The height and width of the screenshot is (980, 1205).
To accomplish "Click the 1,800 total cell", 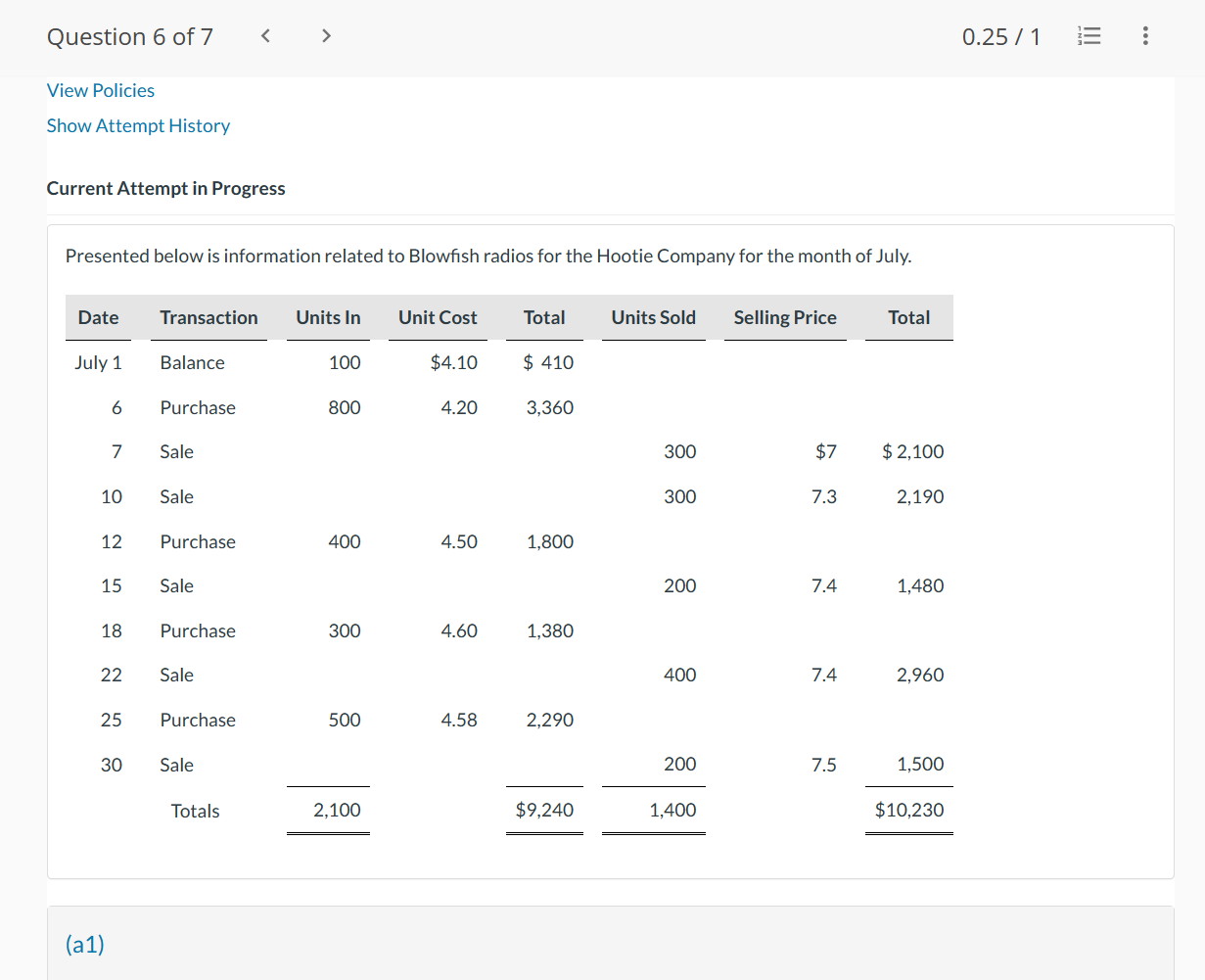I will tap(550, 541).
